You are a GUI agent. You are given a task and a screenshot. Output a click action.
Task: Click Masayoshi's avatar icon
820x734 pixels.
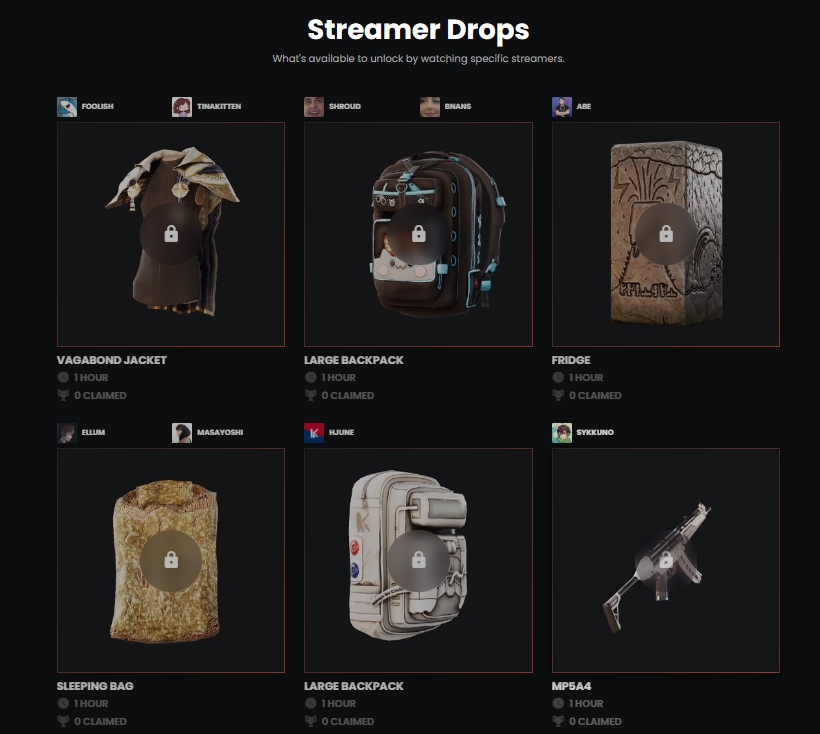point(182,433)
